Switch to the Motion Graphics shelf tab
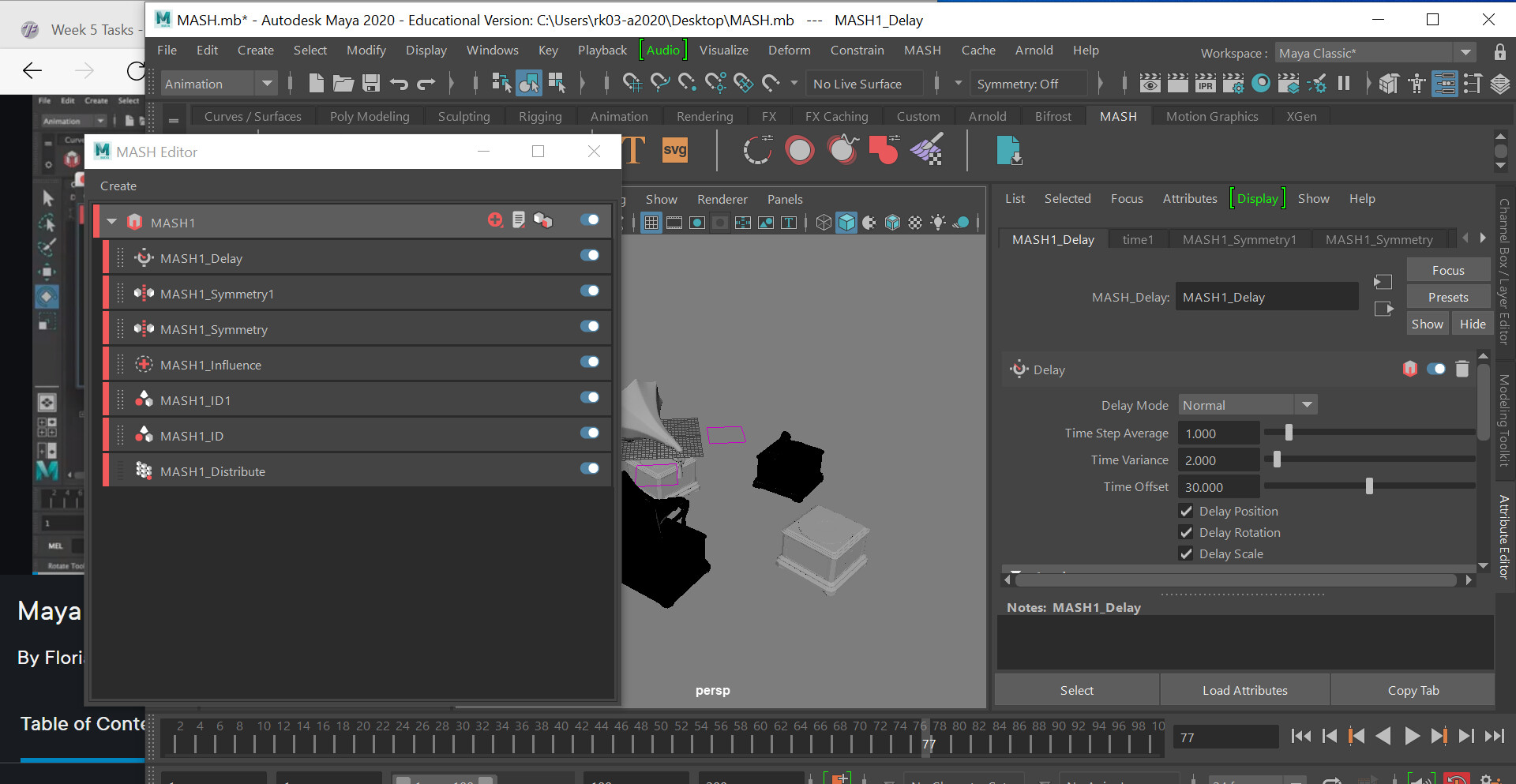 coord(1211,116)
